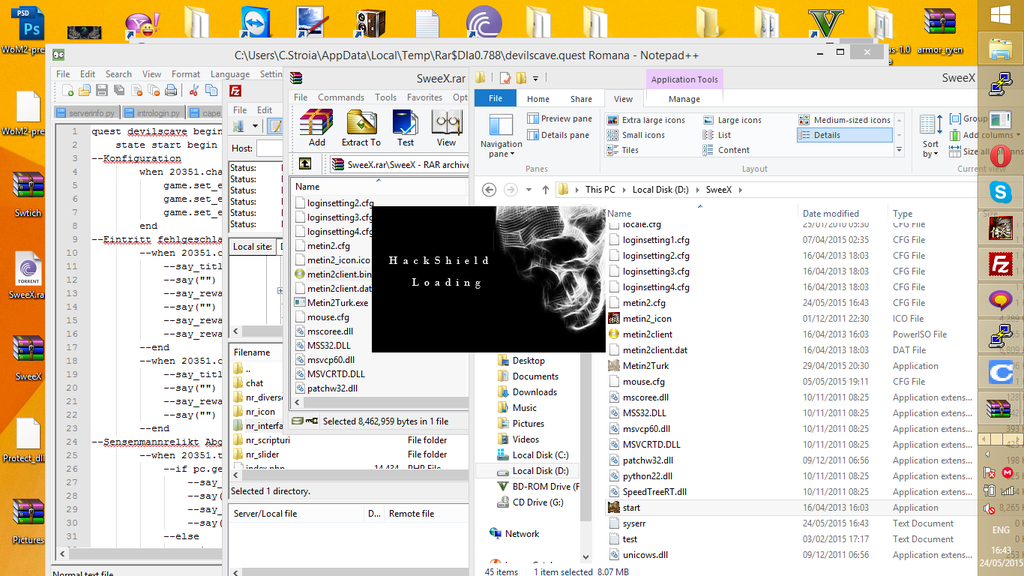Screen dimensions: 1024x576
Task: Click the View icon in WinRAR toolbar
Action: (x=447, y=128)
